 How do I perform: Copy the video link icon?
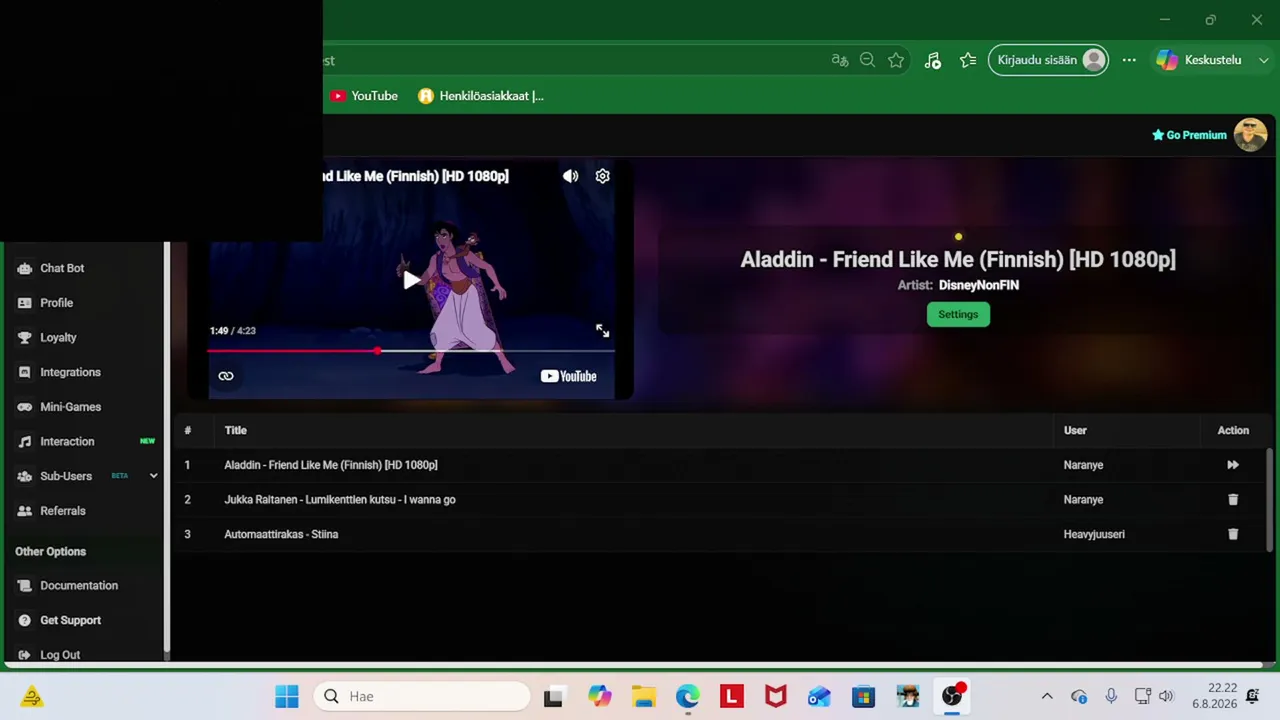click(x=226, y=376)
